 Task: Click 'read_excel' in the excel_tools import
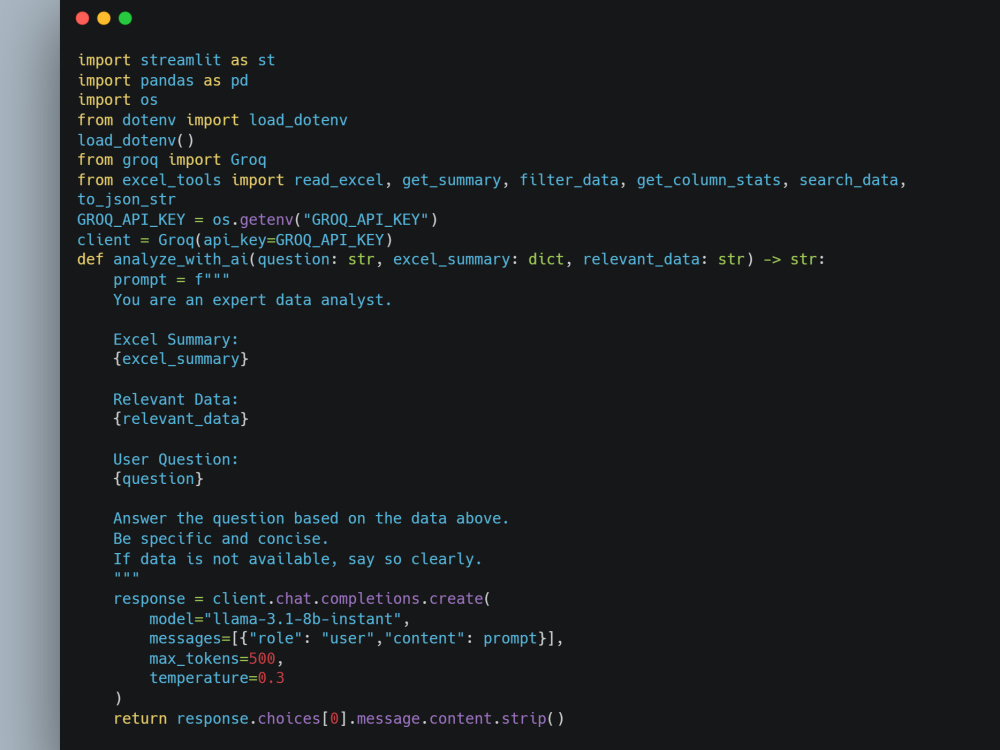coord(339,180)
